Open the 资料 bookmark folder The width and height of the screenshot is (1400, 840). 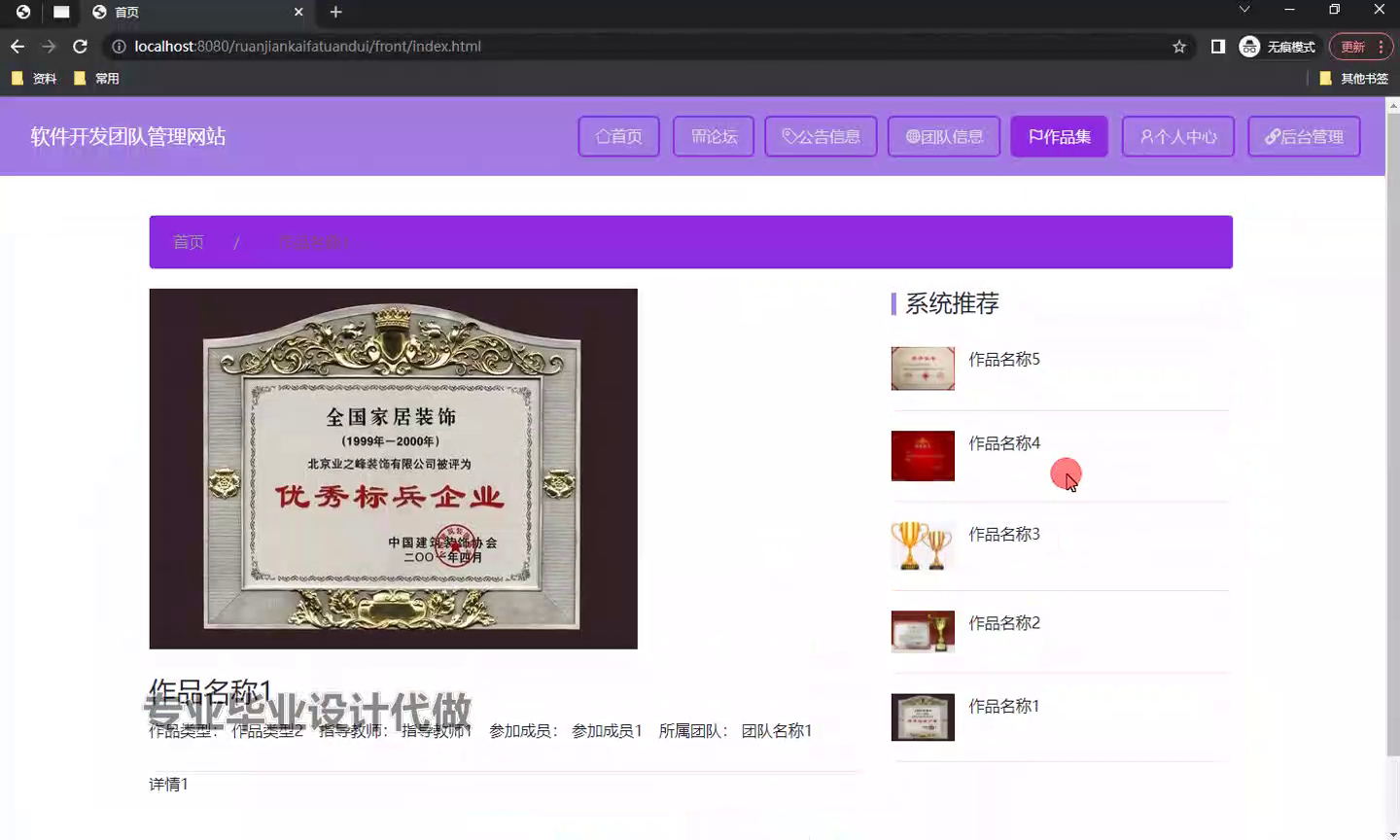point(34,79)
